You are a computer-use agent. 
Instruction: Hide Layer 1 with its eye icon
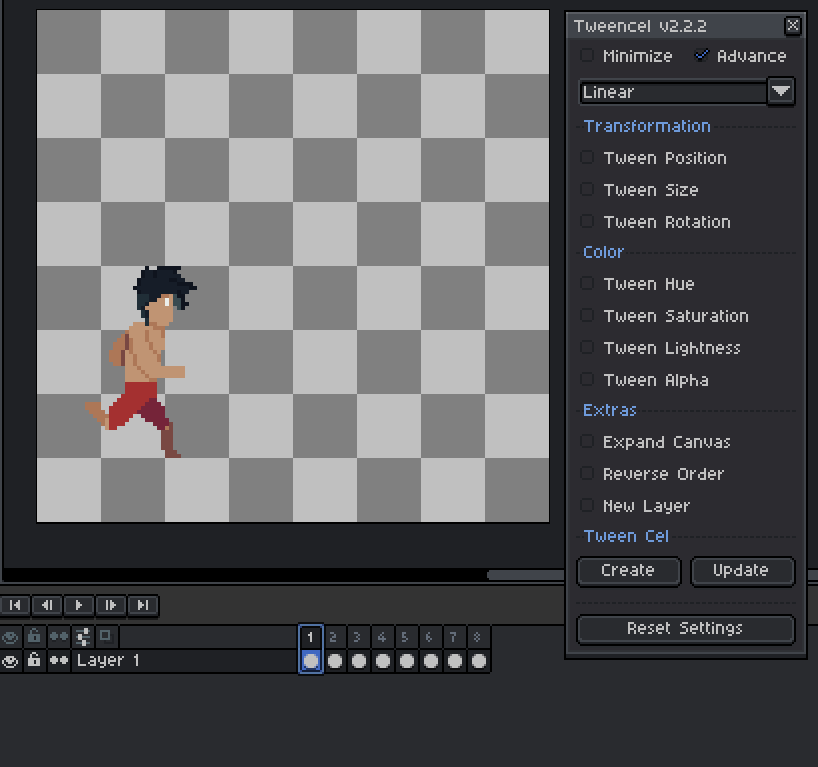(10, 661)
